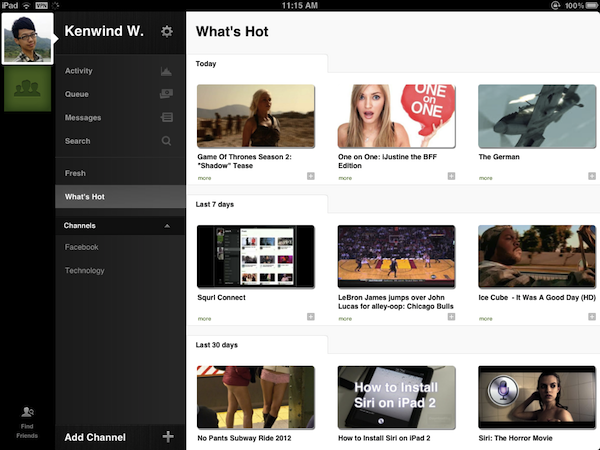This screenshot has height=450, width=600.
Task: Collapse the Channels section arrow
Action: [x=167, y=226]
